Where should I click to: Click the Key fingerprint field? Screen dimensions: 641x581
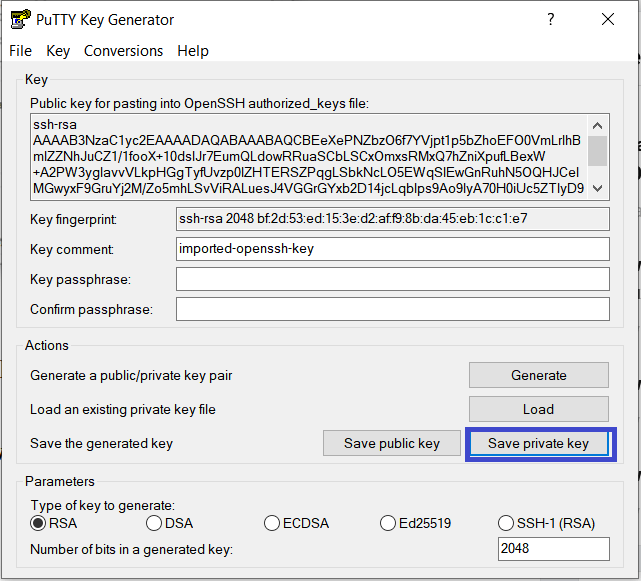(393, 219)
